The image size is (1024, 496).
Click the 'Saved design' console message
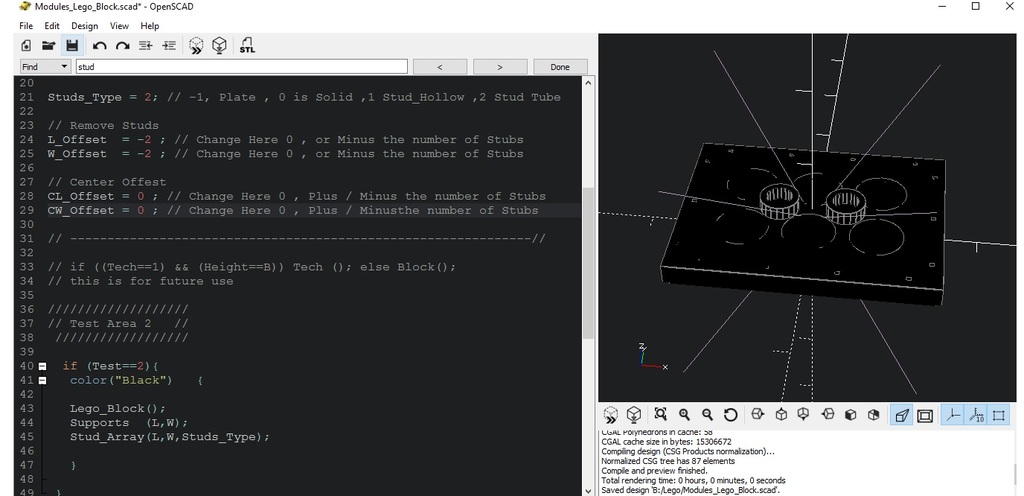pyautogui.click(x=691, y=490)
